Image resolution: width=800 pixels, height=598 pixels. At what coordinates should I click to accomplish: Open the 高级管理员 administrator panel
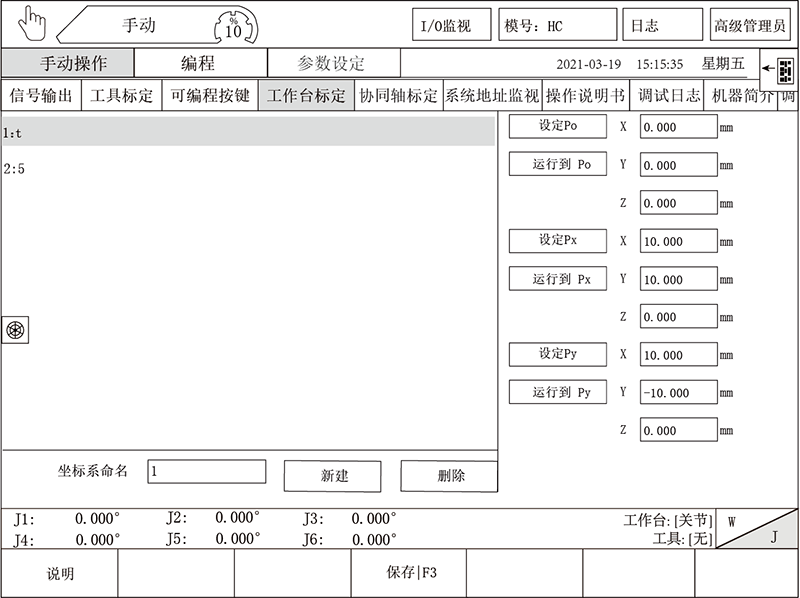[x=749, y=23]
